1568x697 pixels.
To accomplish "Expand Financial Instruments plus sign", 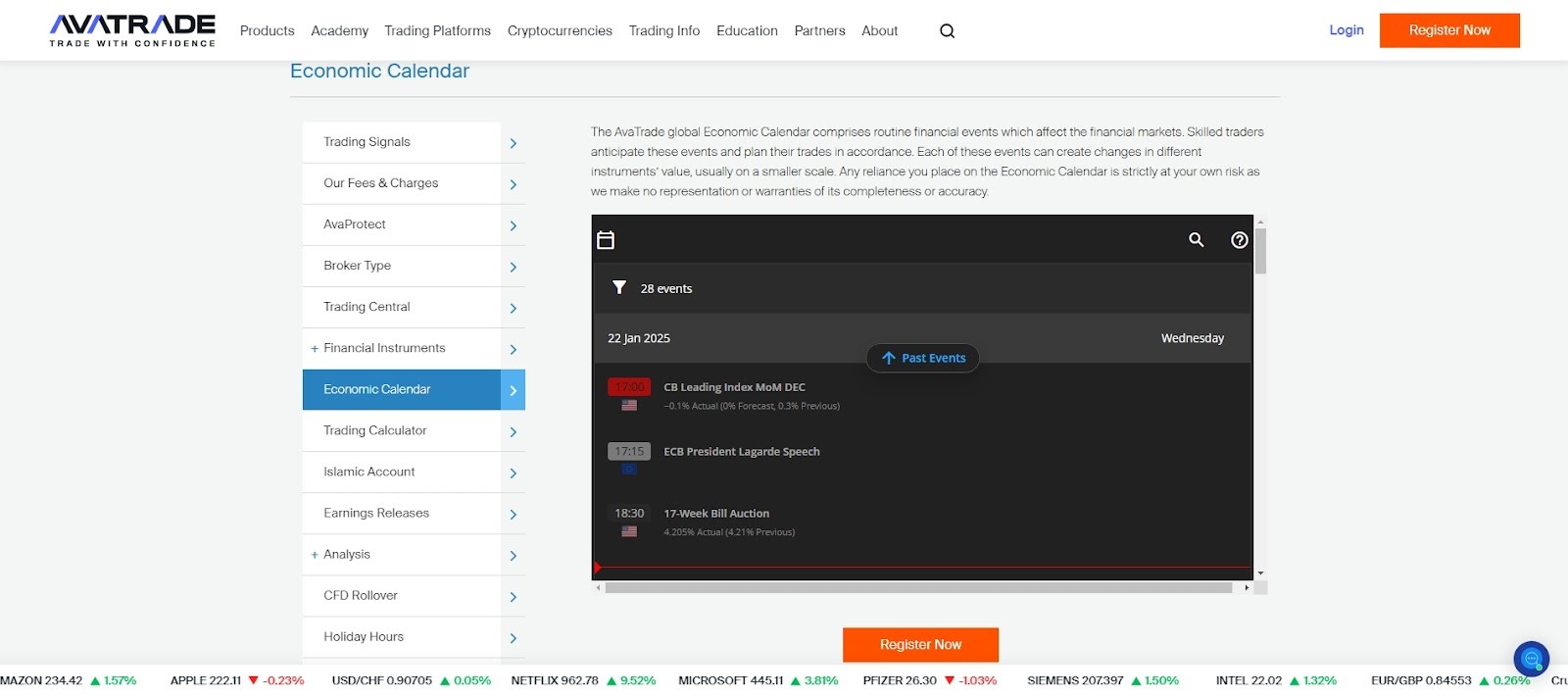I will pyautogui.click(x=315, y=348).
